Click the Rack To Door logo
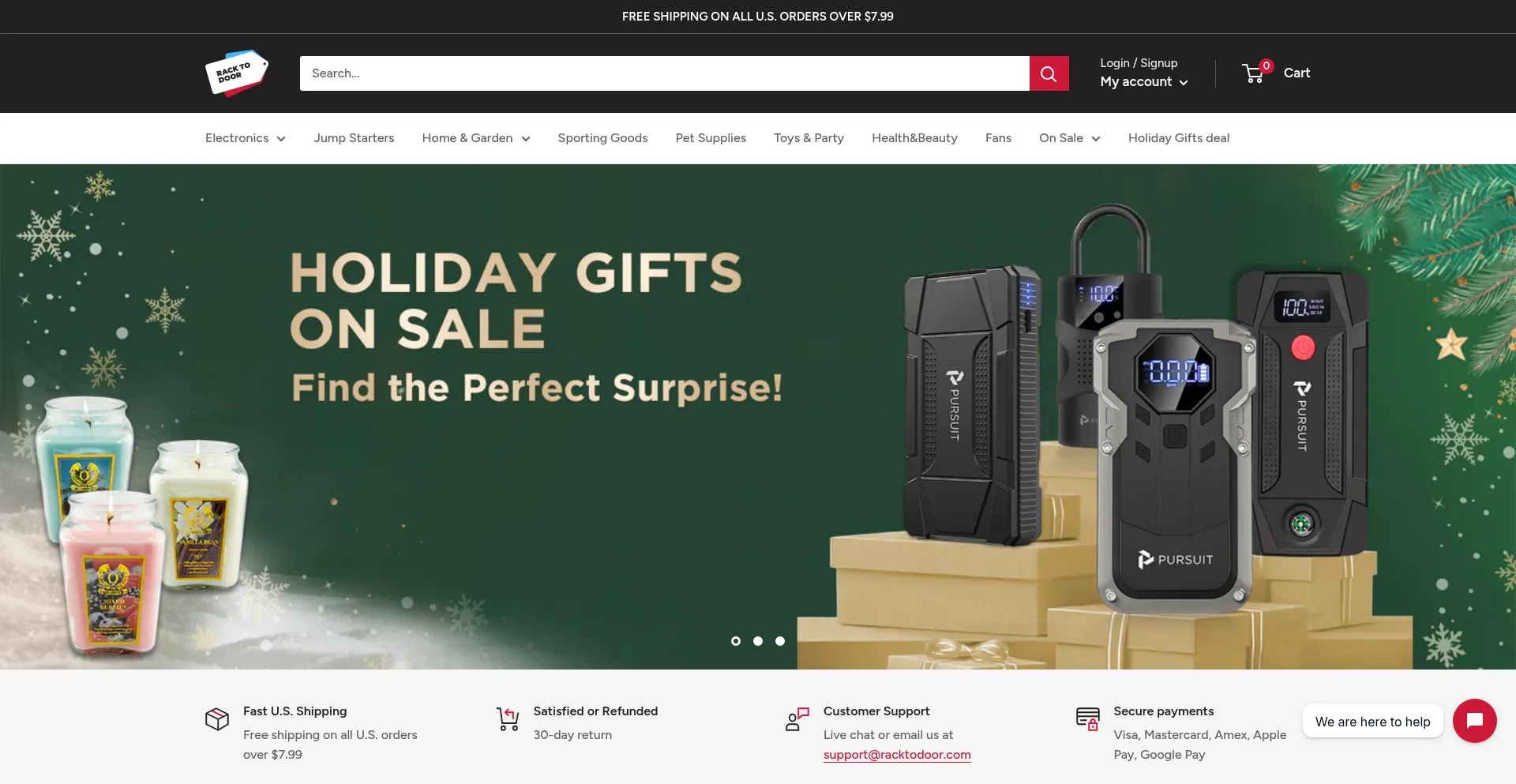This screenshot has height=784, width=1516. (x=237, y=73)
